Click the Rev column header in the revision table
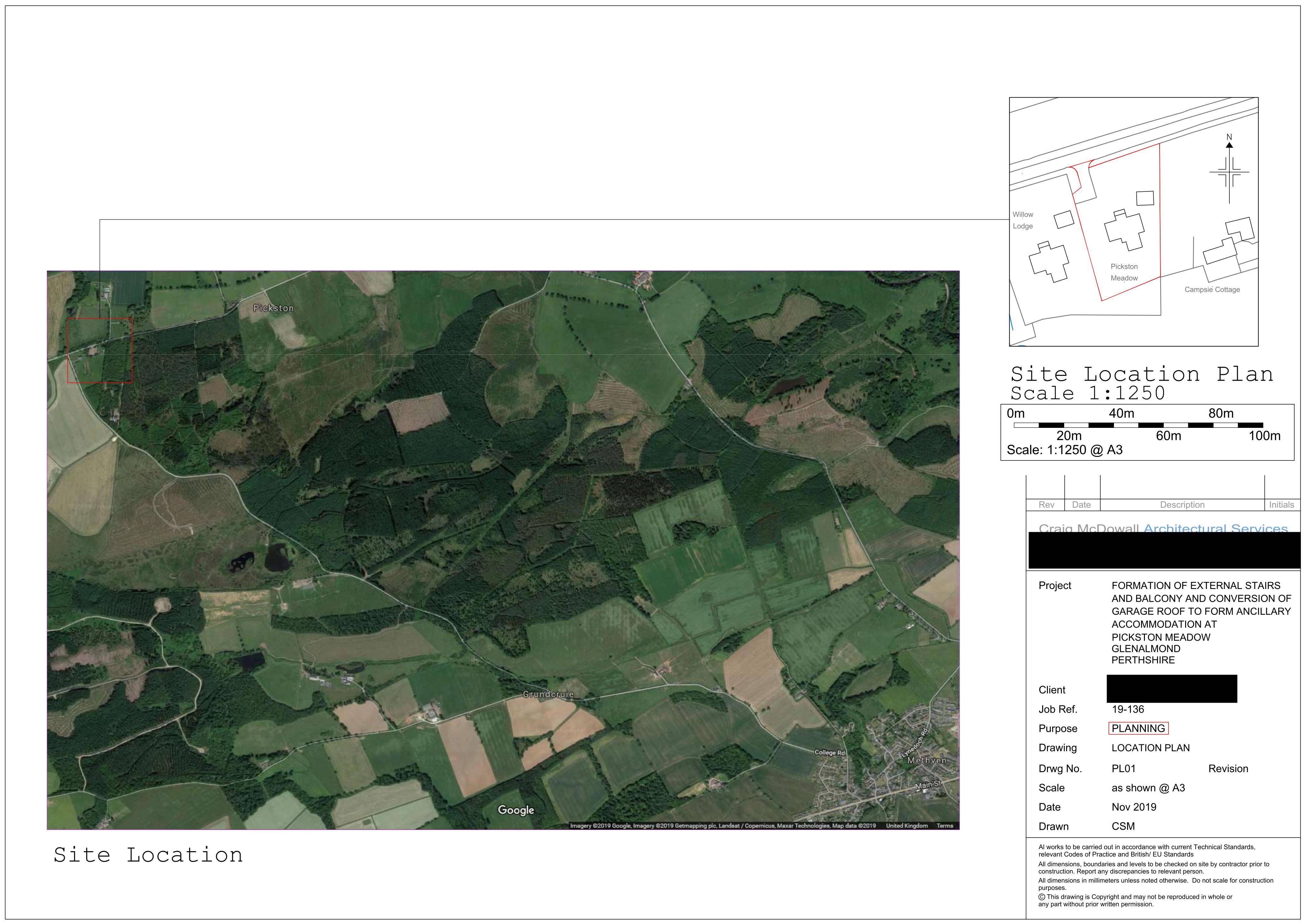The image size is (1307, 924). click(x=1046, y=505)
